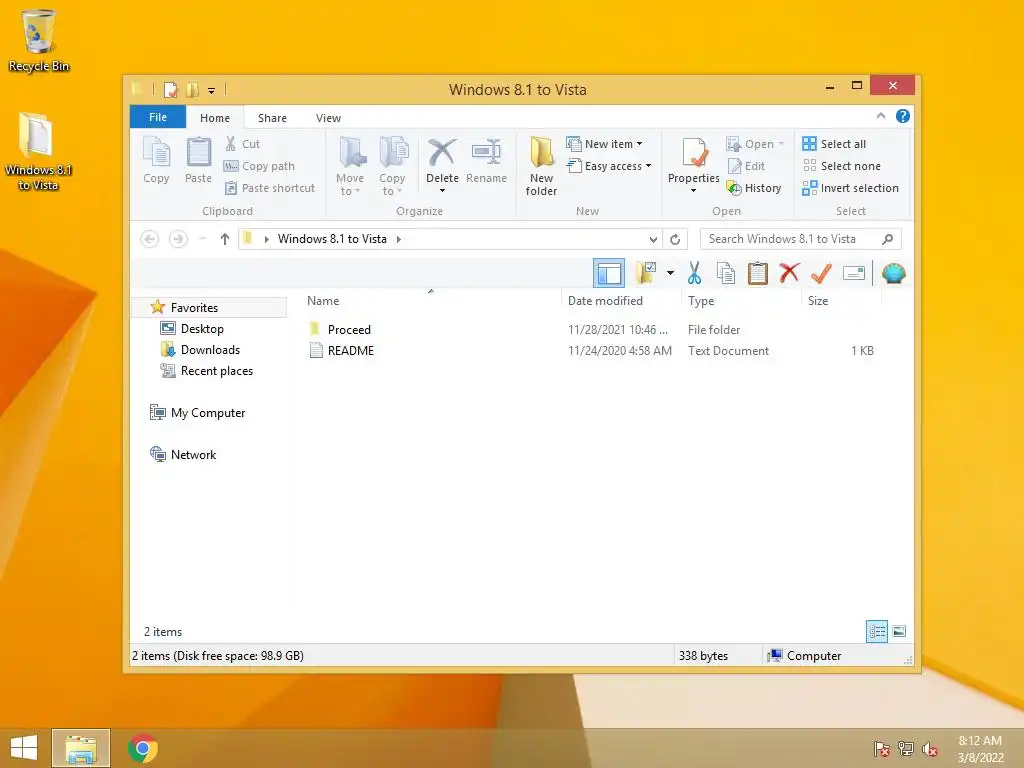1024x768 pixels.
Task: Create a New folder from ribbon
Action: pos(541,166)
